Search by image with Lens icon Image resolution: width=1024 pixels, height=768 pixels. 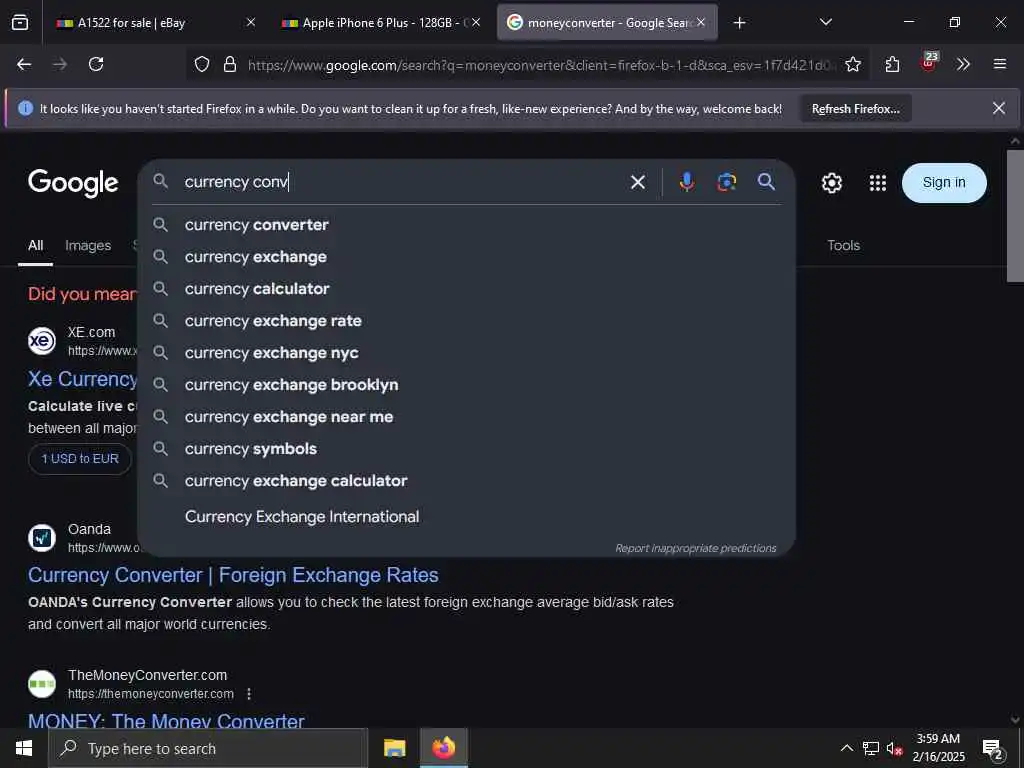pos(726,182)
